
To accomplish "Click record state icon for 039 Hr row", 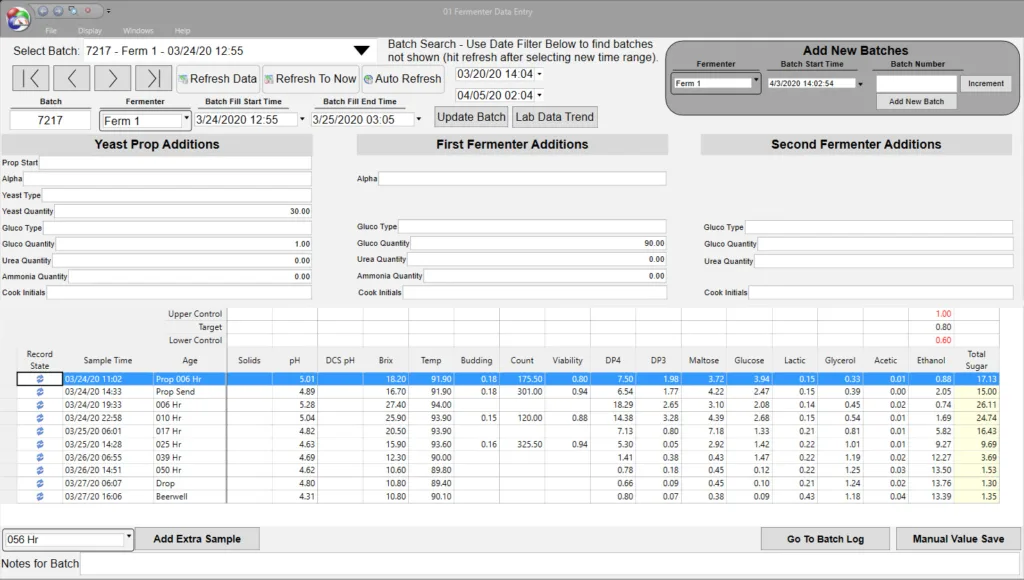I will click(40, 457).
